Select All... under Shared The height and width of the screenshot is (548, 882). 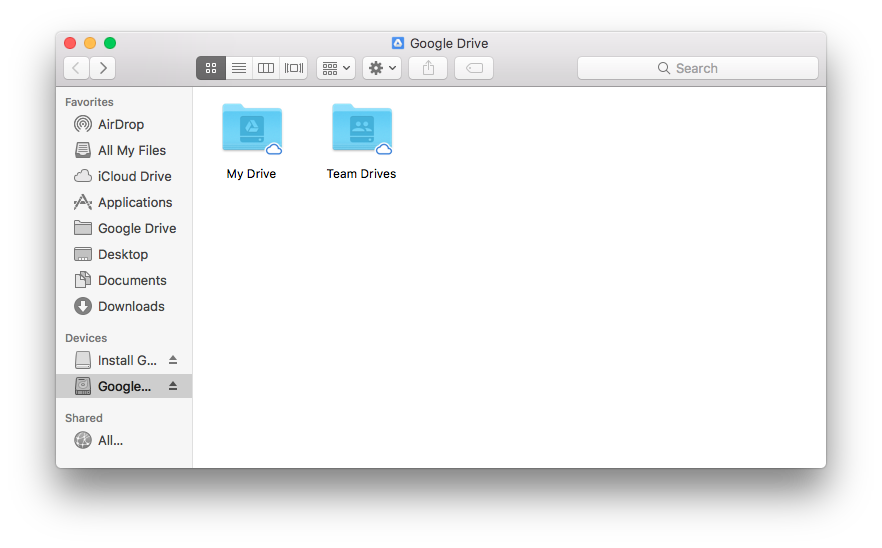[x=124, y=440]
